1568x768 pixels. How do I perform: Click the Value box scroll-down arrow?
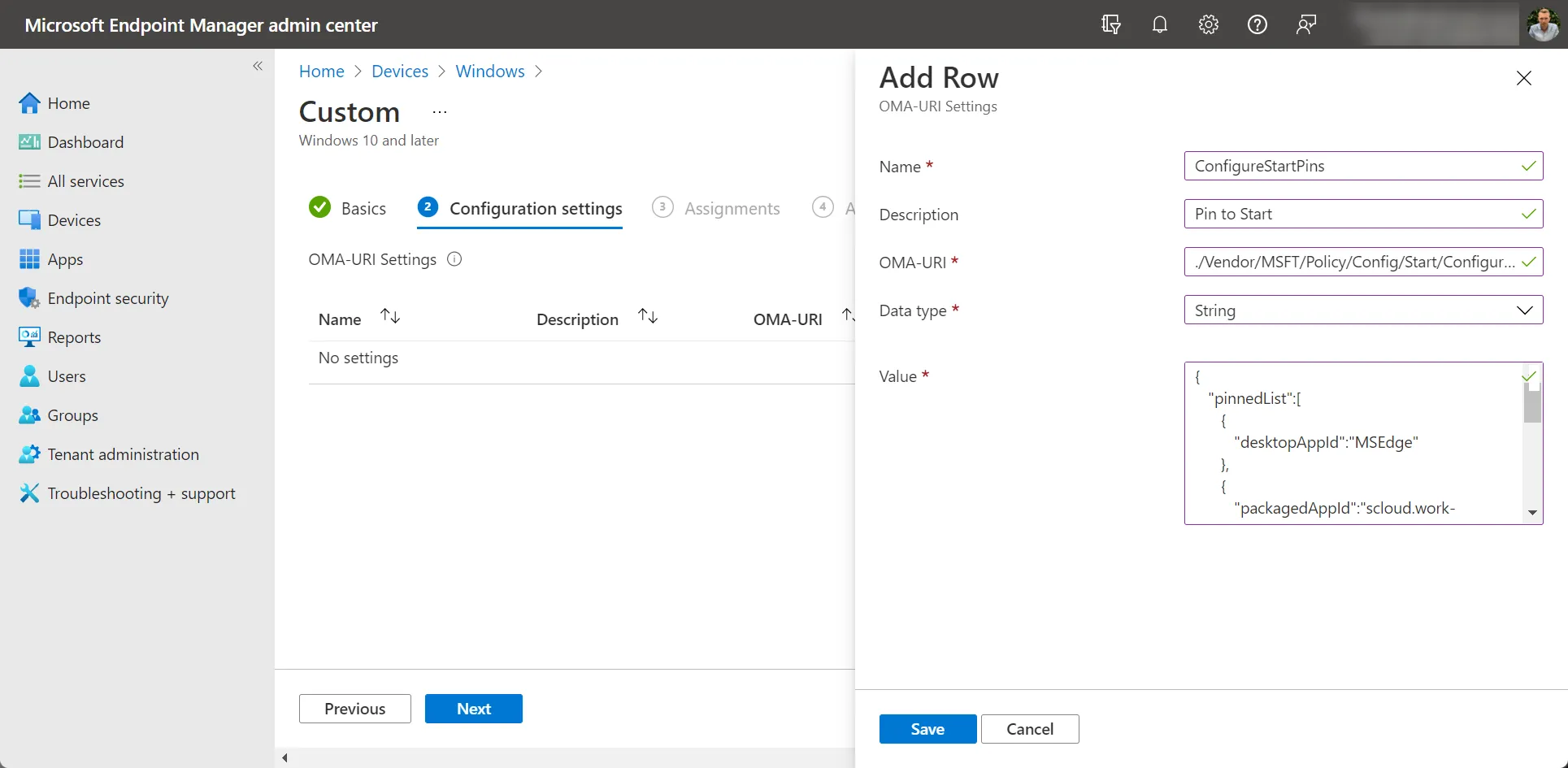pyautogui.click(x=1532, y=513)
